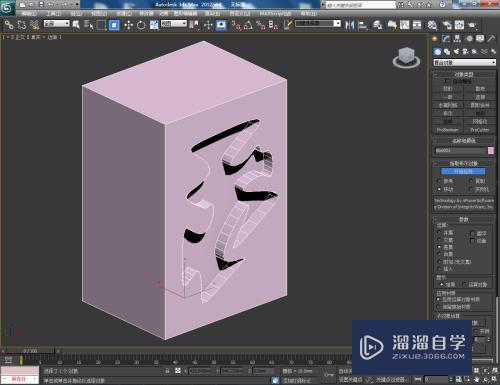Switch to the Hierarchy command panel tab

457,39
